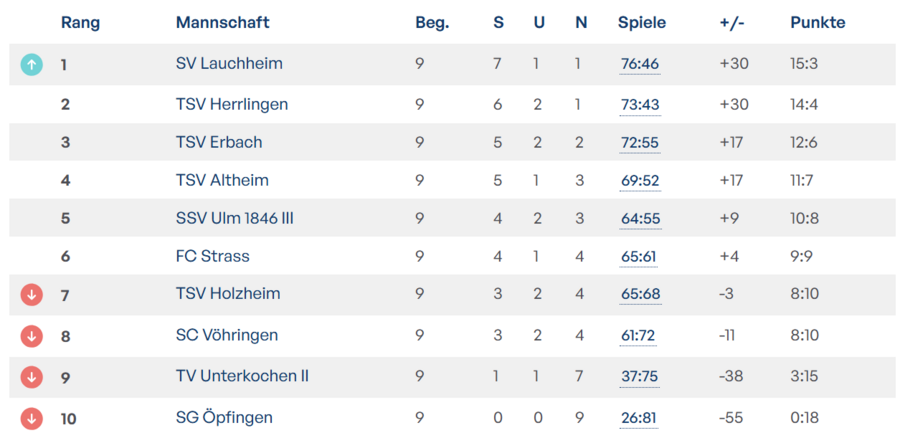
Task: Click the down arrow icon beside TV Unterkochen II
Action: click(x=32, y=376)
